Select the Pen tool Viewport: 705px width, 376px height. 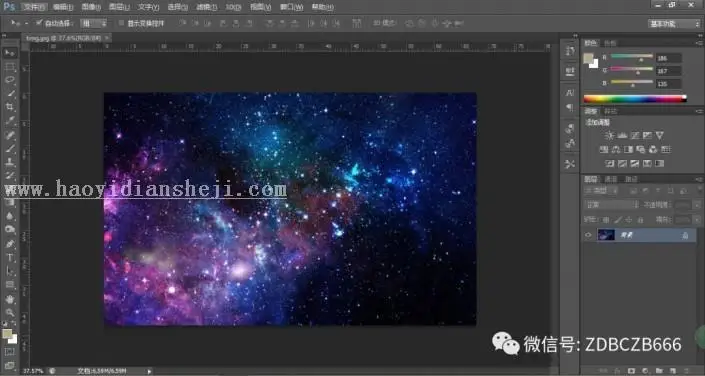pos(10,244)
